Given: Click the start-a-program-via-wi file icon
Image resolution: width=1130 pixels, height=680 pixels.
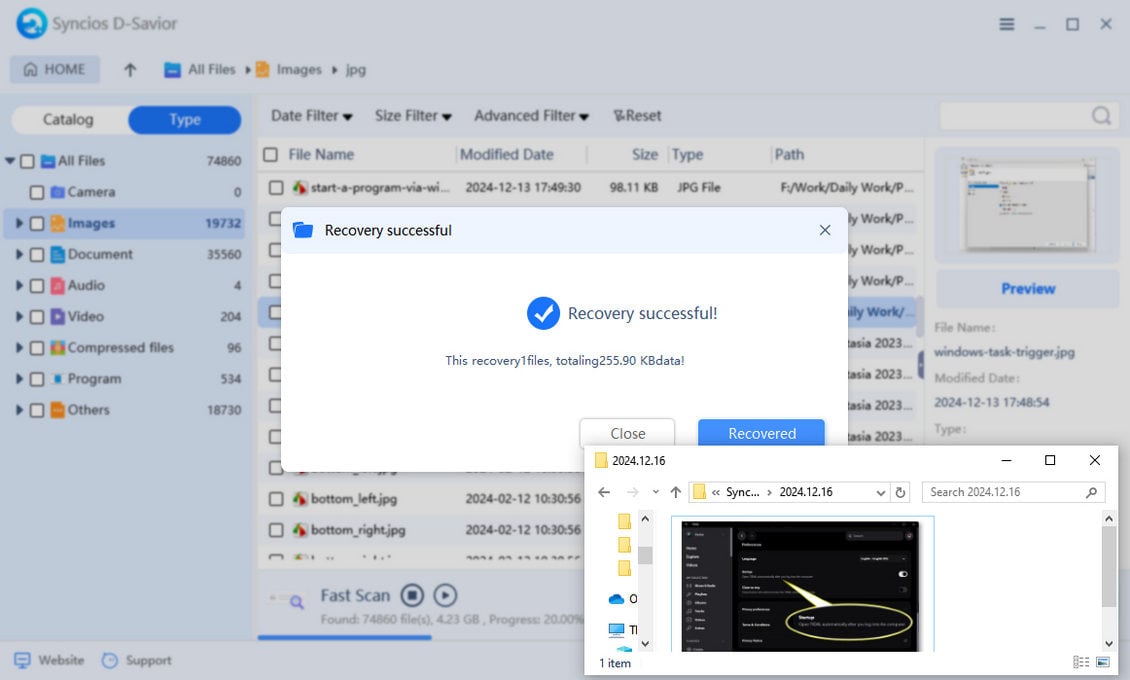Looking at the screenshot, I should coord(300,188).
